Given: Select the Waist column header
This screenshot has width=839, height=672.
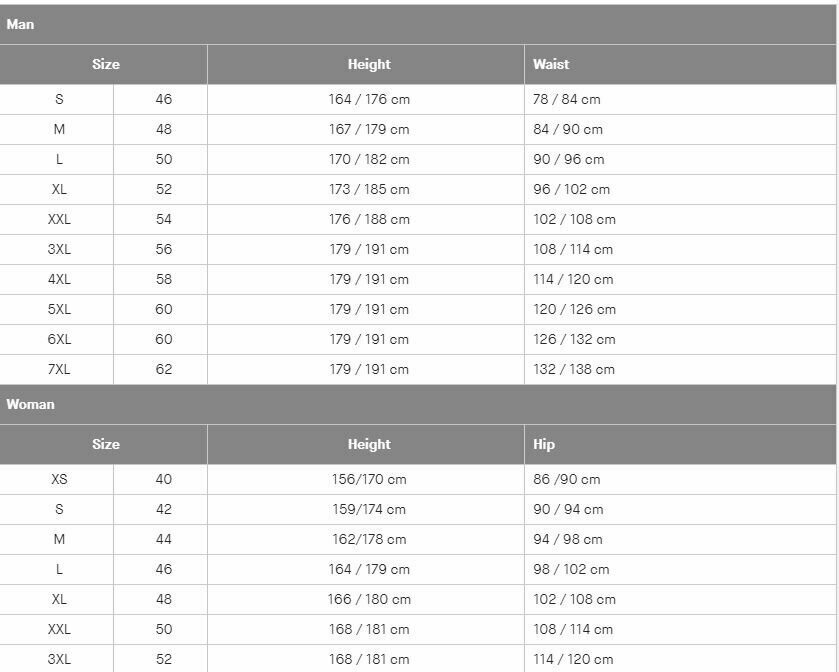Looking at the screenshot, I should (680, 64).
